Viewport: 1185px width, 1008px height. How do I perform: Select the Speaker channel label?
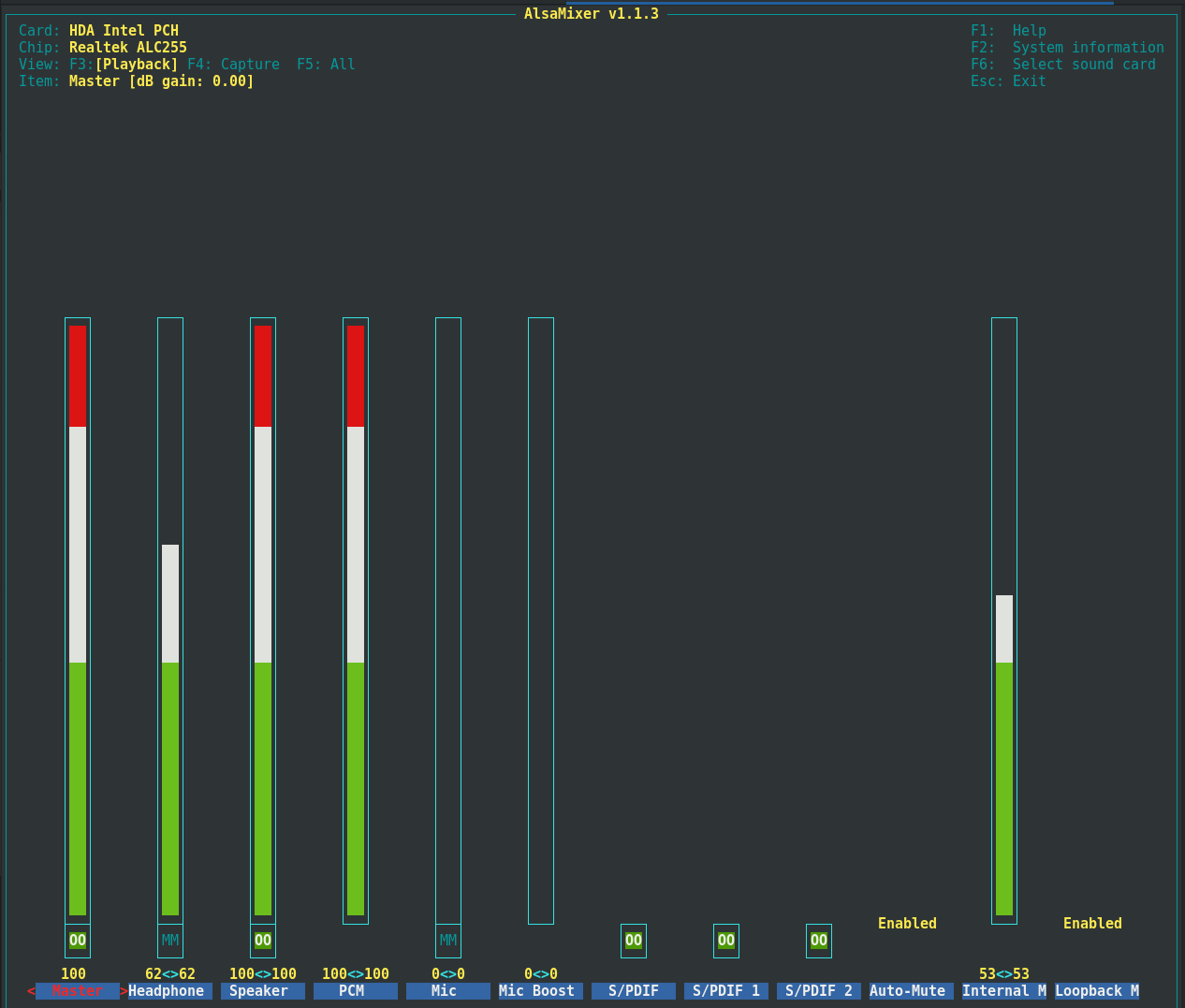[263, 991]
